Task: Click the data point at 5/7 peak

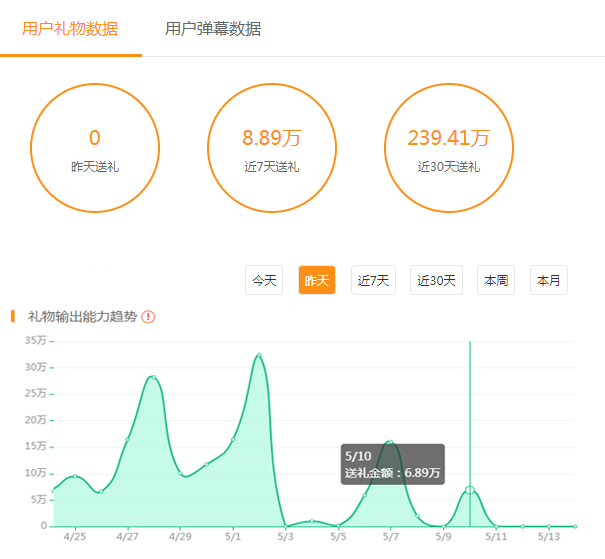Action: tap(391, 442)
